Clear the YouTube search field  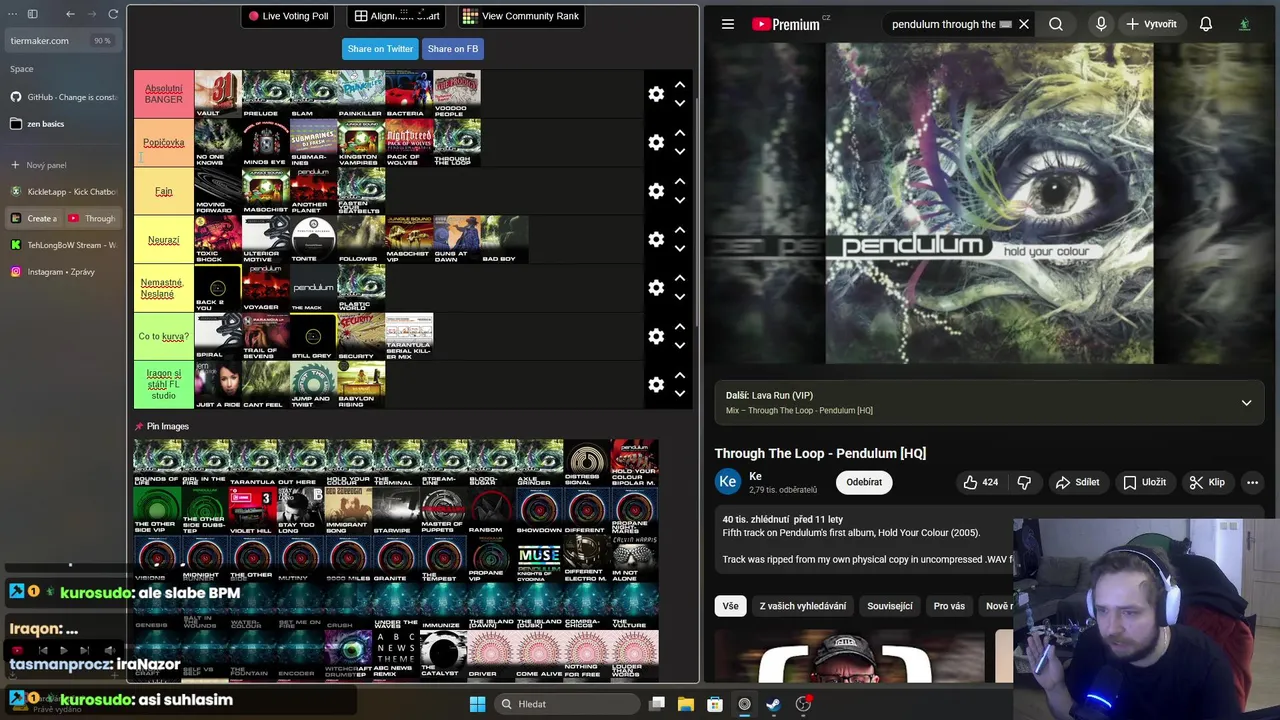[x=1024, y=24]
